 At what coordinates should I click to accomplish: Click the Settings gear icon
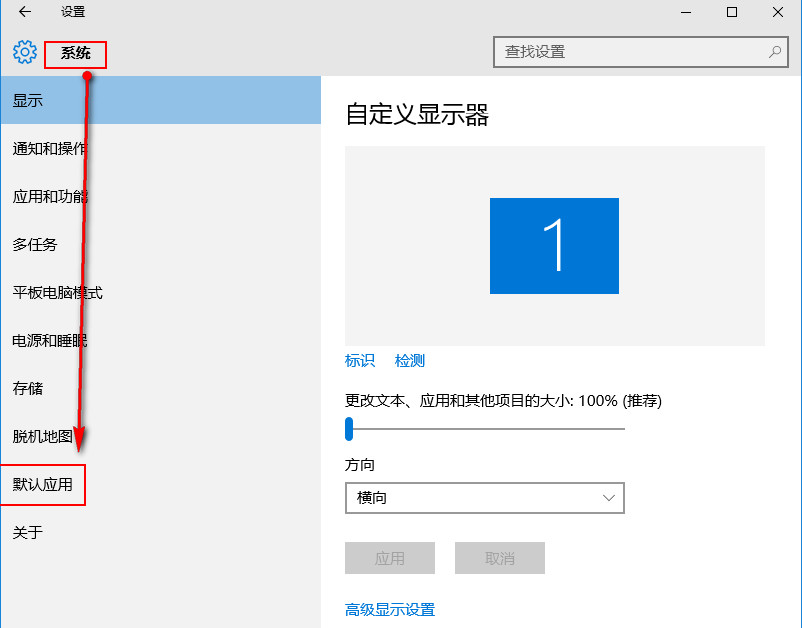pyautogui.click(x=23, y=52)
